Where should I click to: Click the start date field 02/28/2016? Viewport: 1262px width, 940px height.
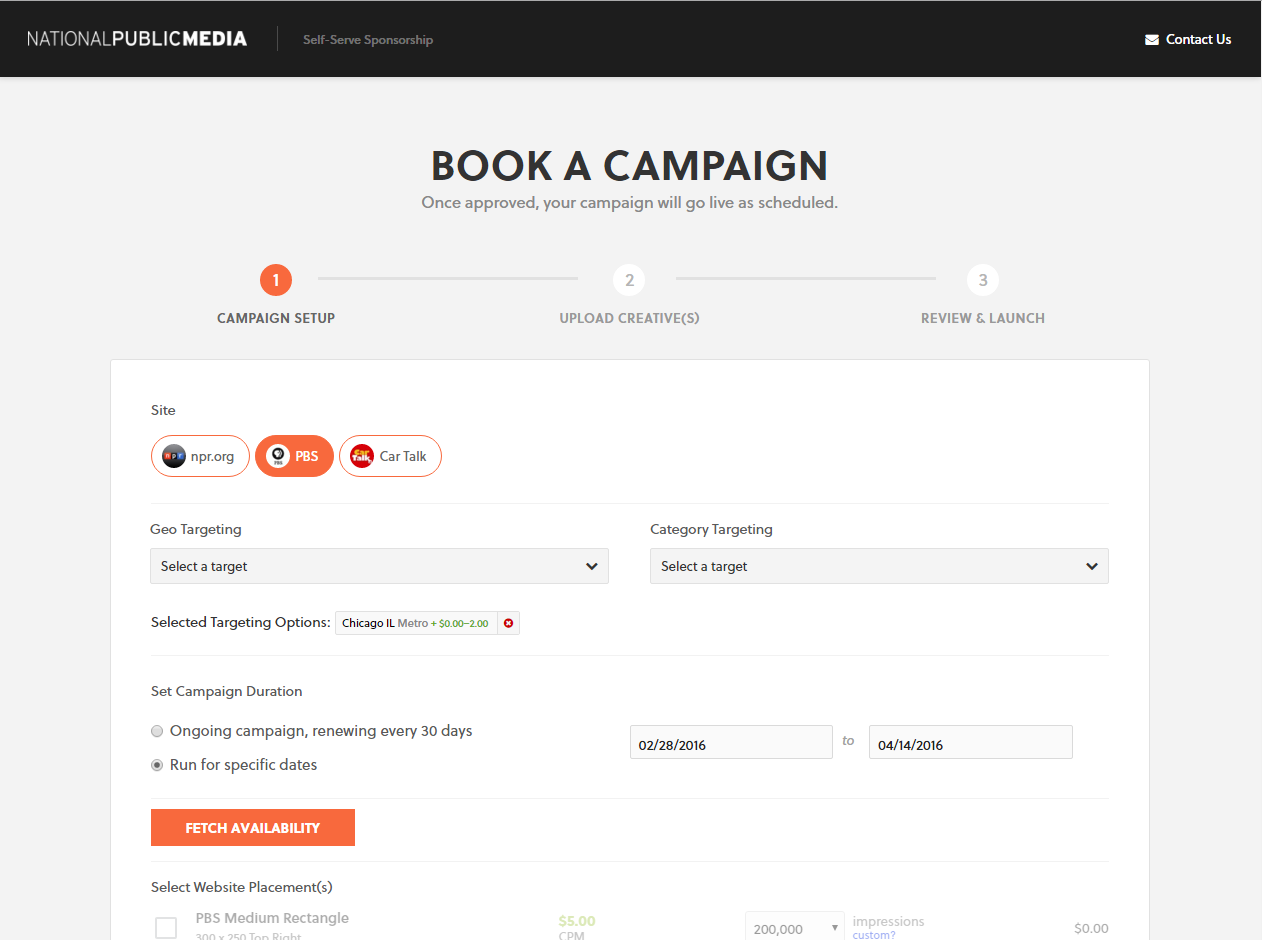(731, 742)
